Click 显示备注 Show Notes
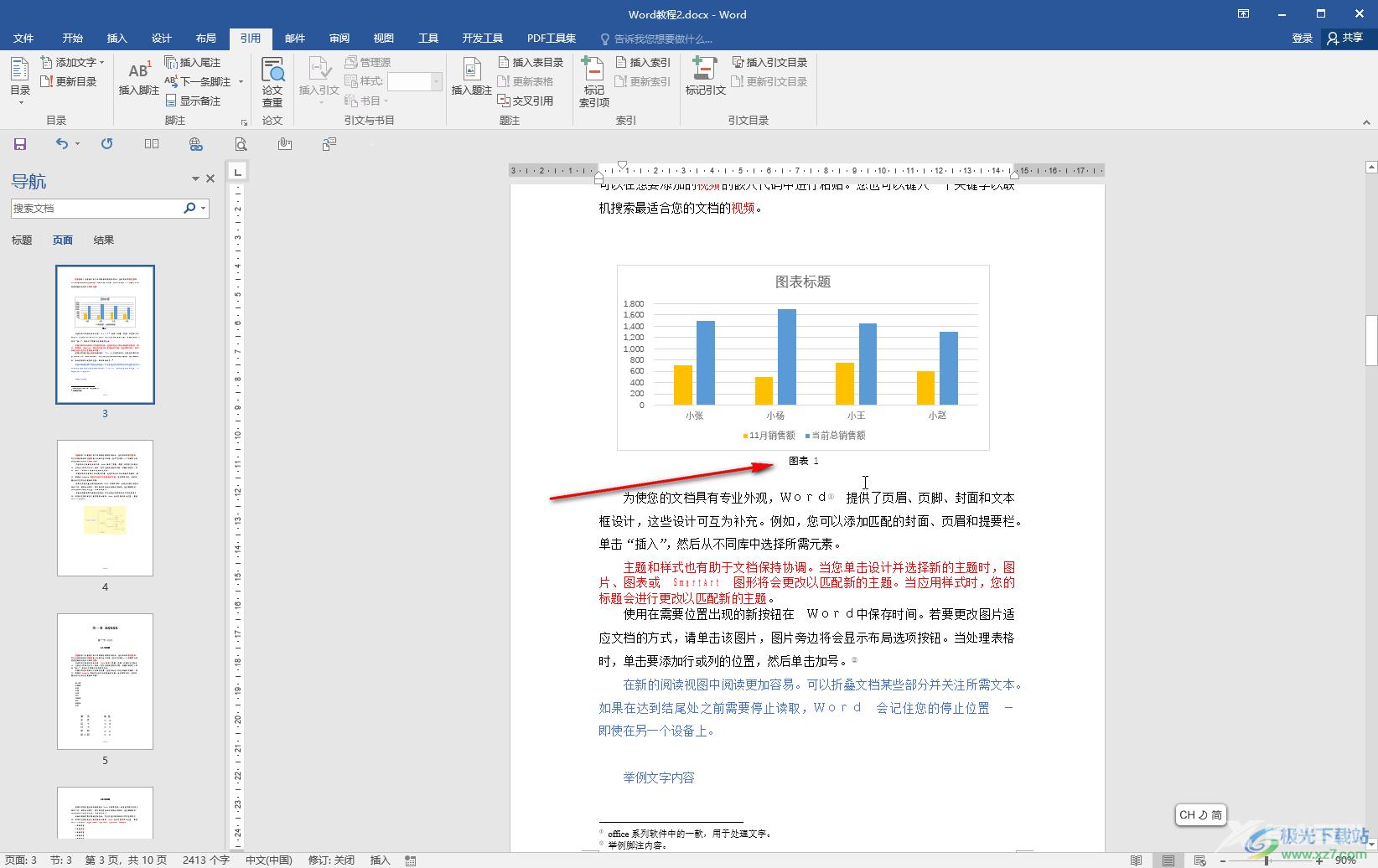The width and height of the screenshot is (1378, 868). pyautogui.click(x=193, y=101)
